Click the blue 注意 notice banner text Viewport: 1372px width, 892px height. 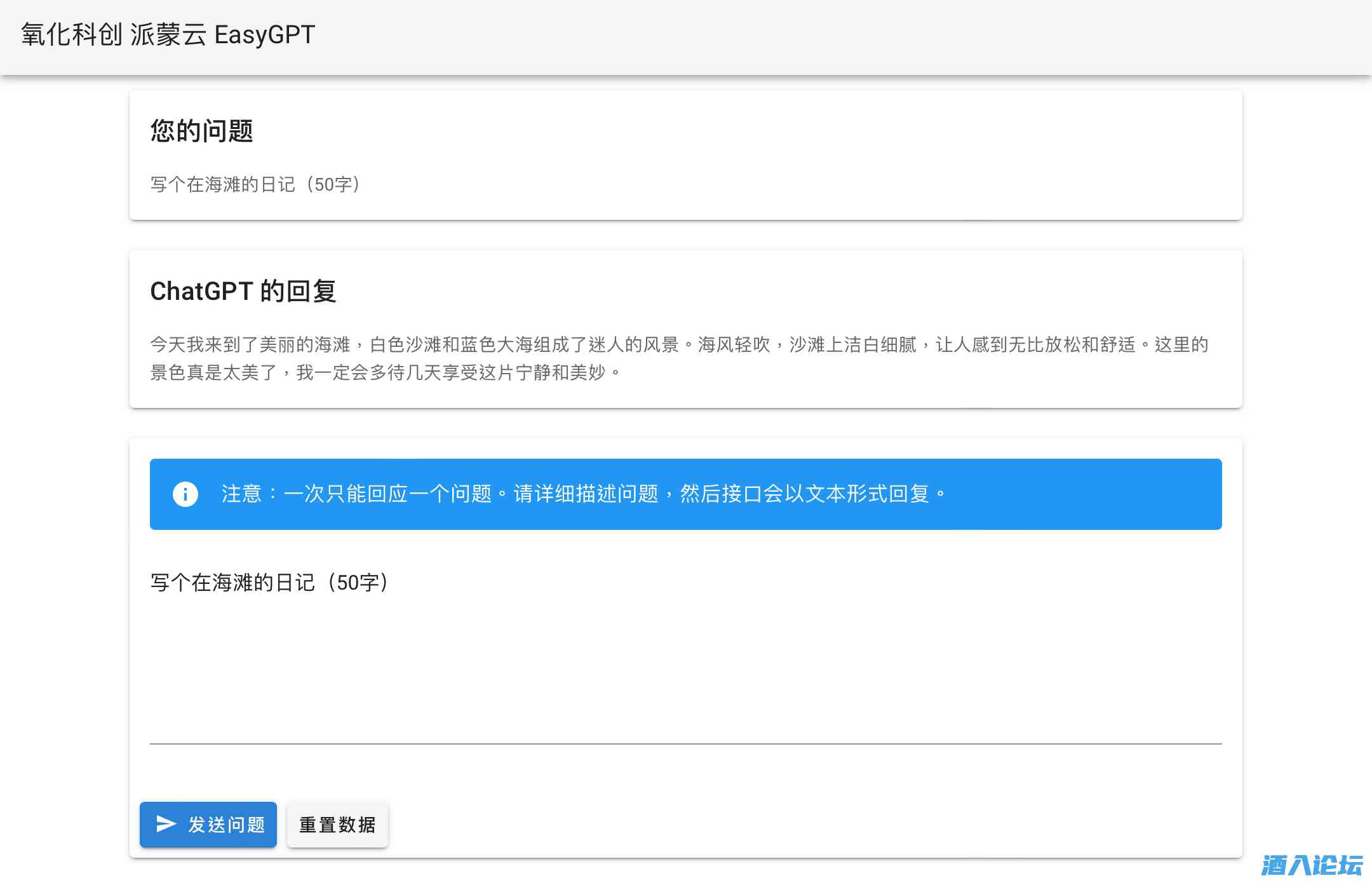[583, 494]
